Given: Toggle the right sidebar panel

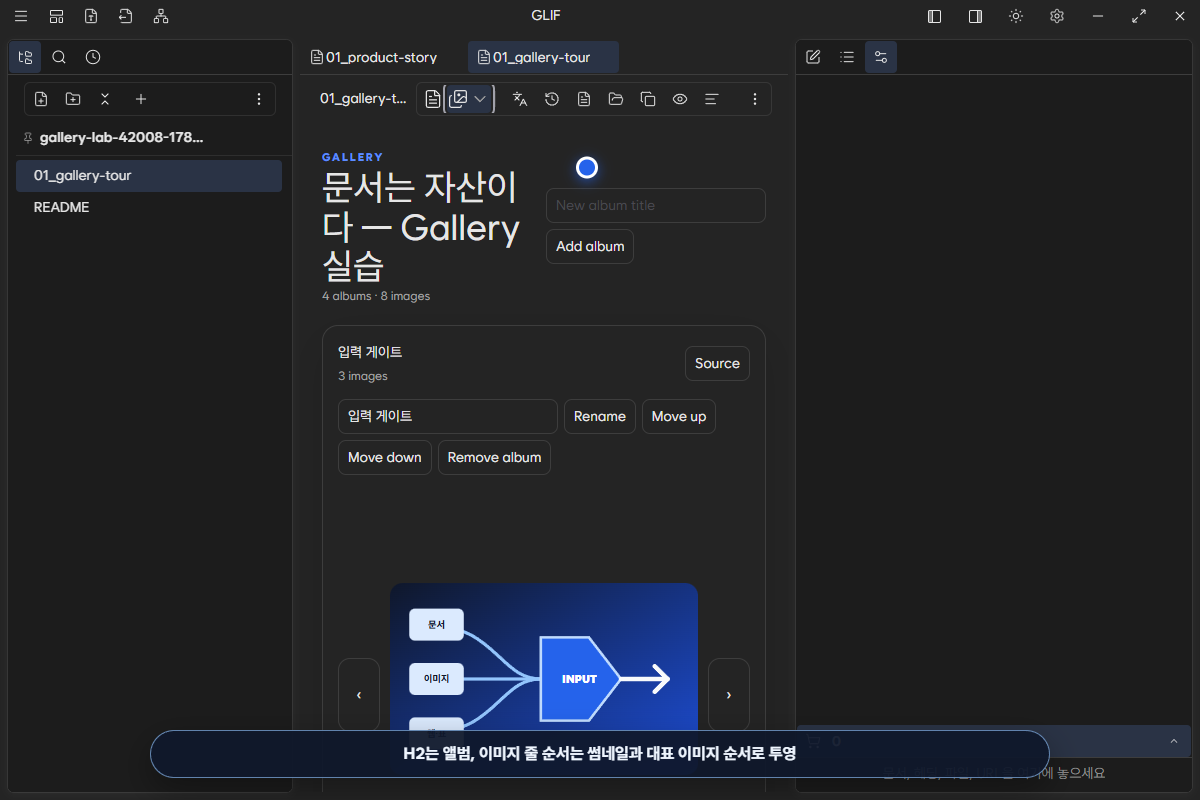Looking at the screenshot, I should click(975, 16).
